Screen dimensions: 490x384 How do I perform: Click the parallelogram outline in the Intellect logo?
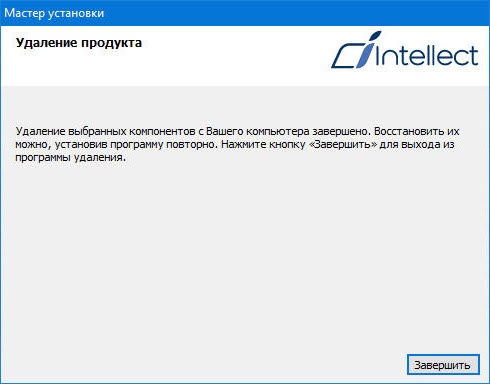coord(346,55)
